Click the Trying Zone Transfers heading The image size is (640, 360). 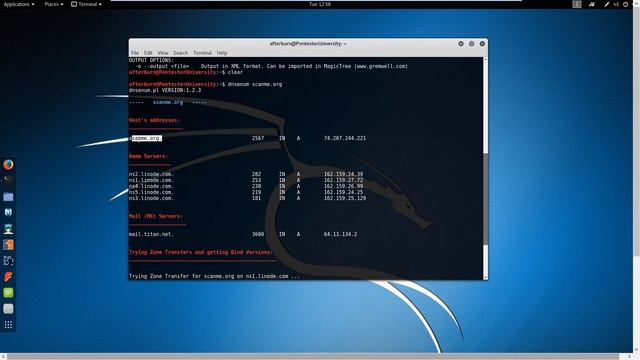point(201,252)
